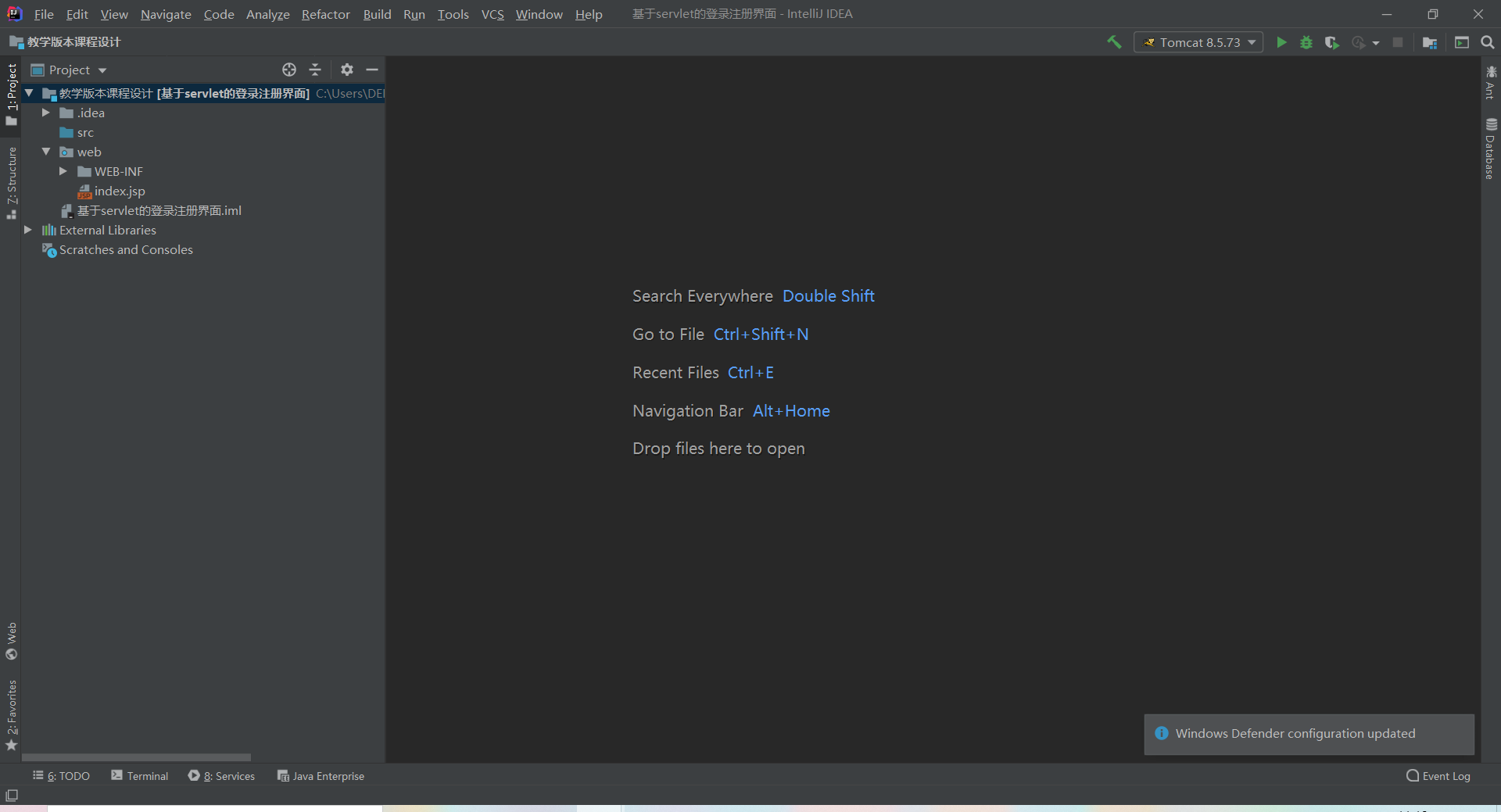Open the Services tool window
This screenshot has height=812, width=1501.
[222, 776]
